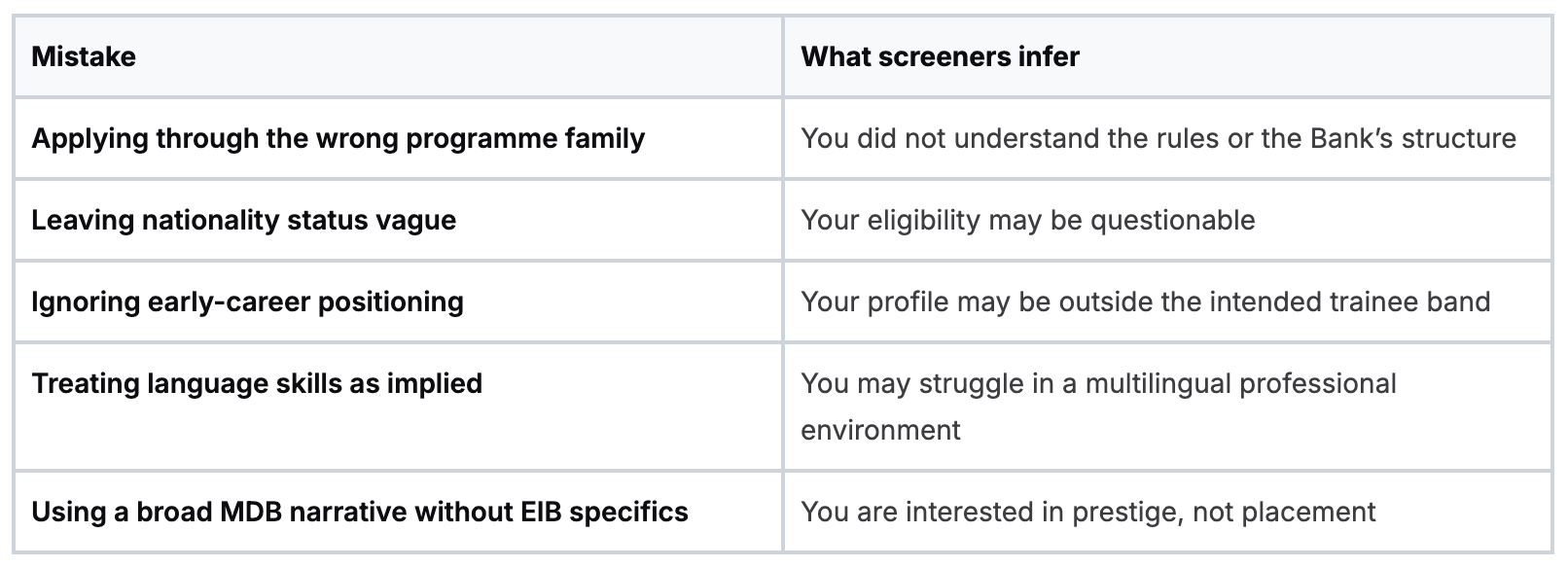Select 'Treating language skills as implied' cell

point(257,383)
